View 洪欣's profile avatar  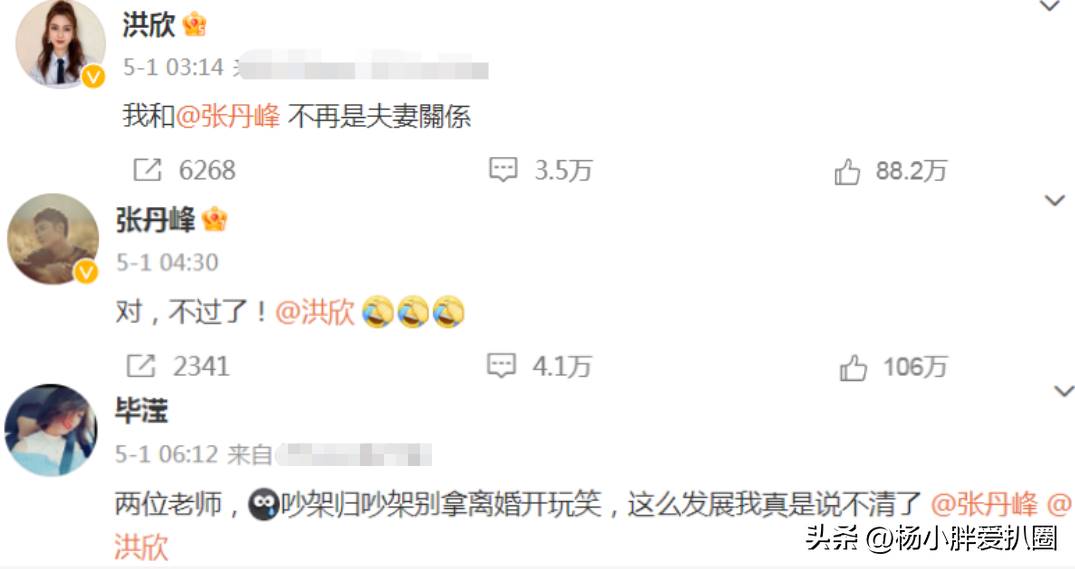[60, 44]
